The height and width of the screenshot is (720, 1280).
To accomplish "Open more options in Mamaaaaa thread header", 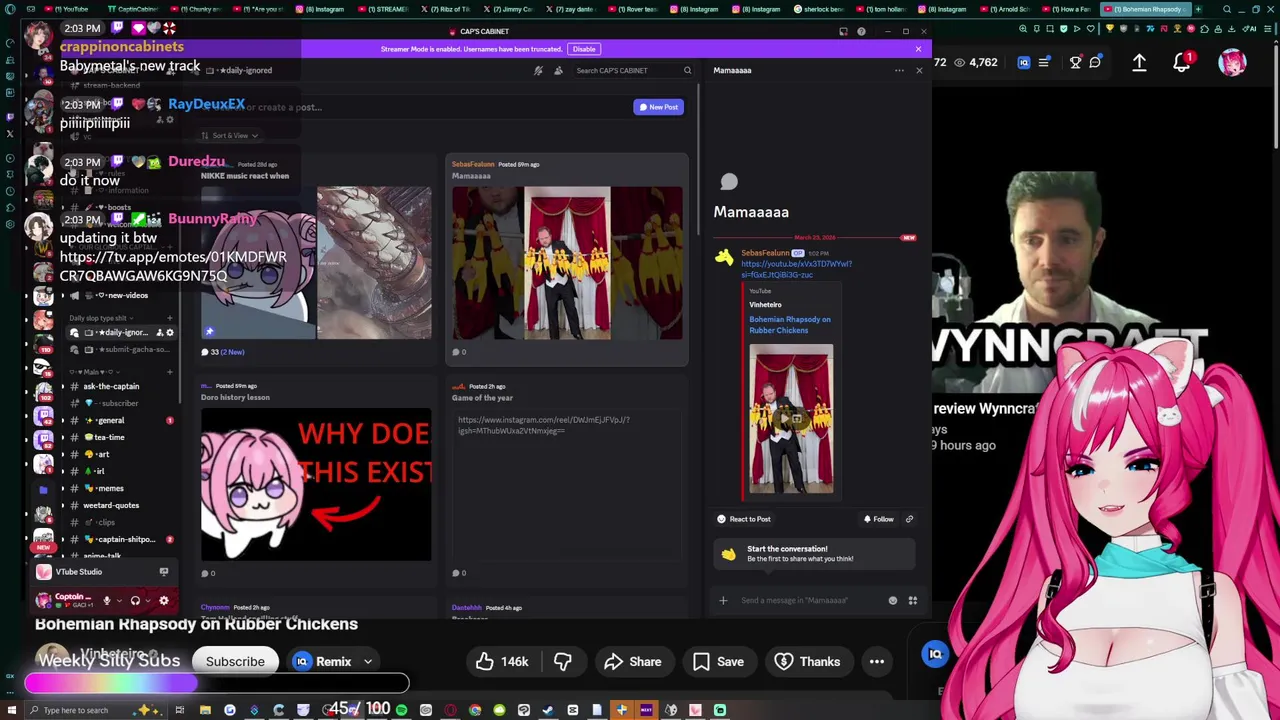I will click(x=899, y=70).
